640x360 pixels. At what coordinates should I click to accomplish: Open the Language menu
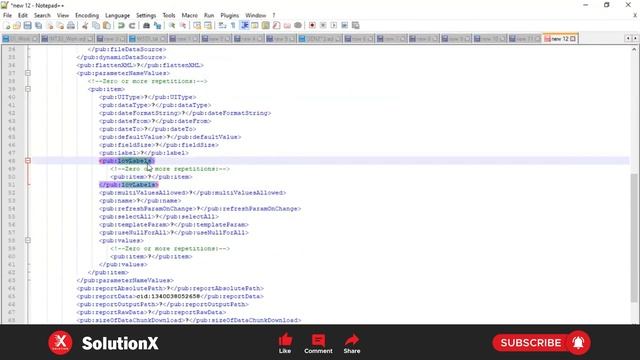click(x=118, y=16)
